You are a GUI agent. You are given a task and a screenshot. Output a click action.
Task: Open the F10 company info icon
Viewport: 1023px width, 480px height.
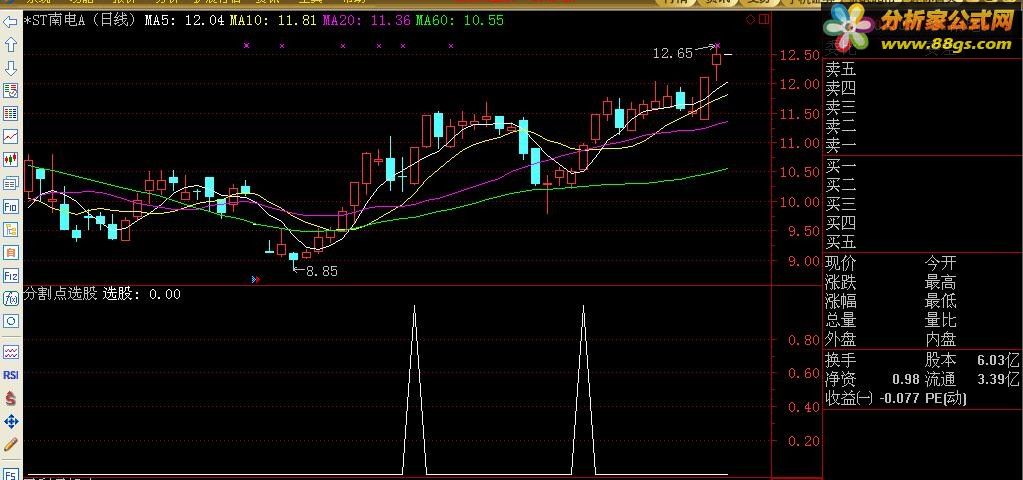click(10, 206)
